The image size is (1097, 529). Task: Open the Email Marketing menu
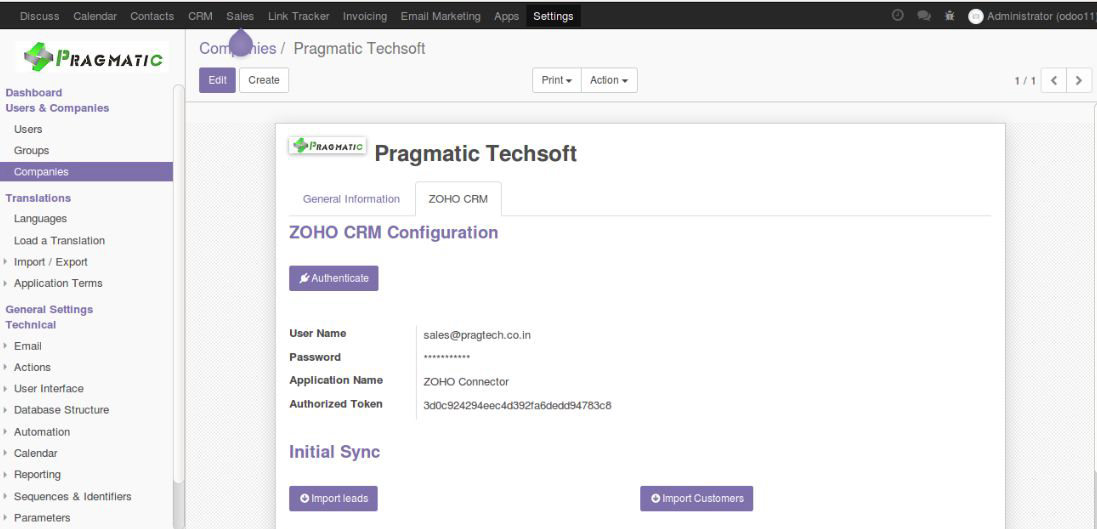[x=440, y=16]
